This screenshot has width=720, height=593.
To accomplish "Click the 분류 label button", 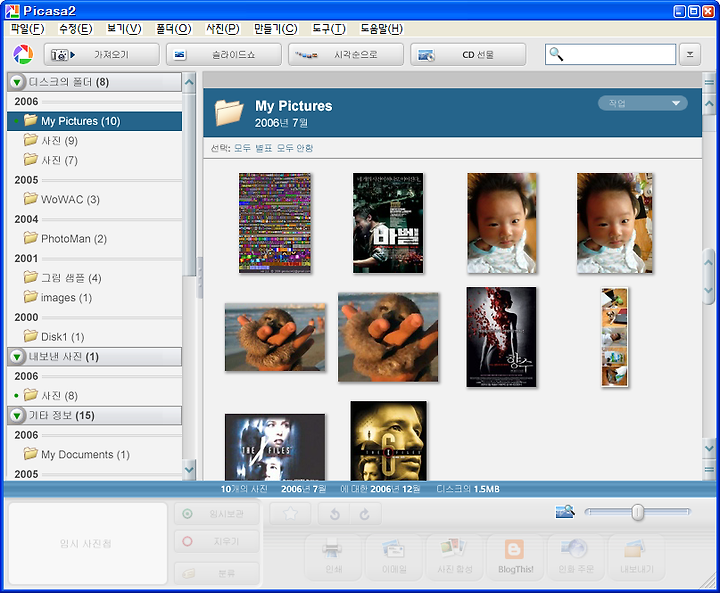I will tap(217, 573).
